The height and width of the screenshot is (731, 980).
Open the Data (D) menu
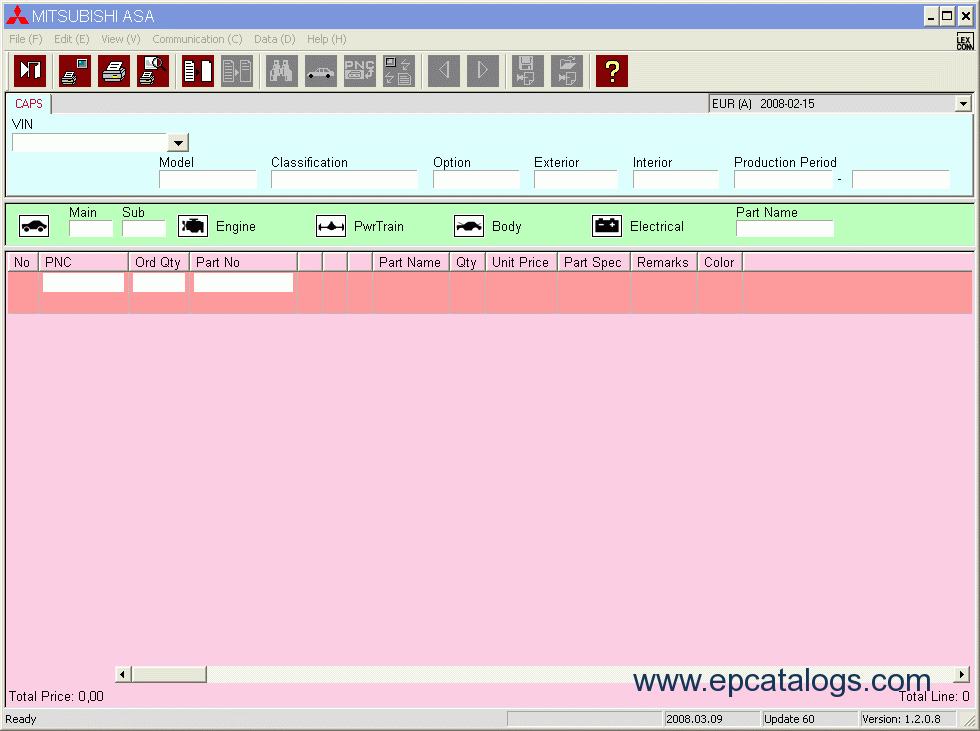pos(274,39)
